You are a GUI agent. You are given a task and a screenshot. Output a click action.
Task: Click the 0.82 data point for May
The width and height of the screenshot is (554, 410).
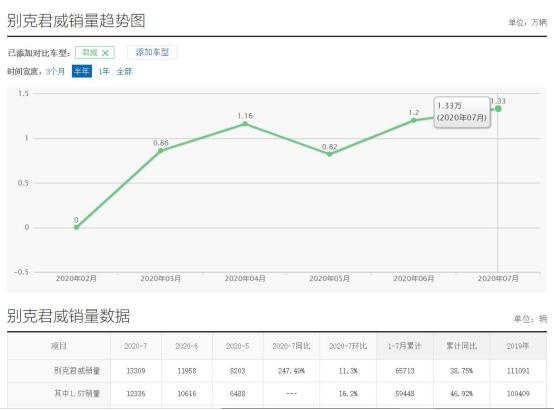329,154
